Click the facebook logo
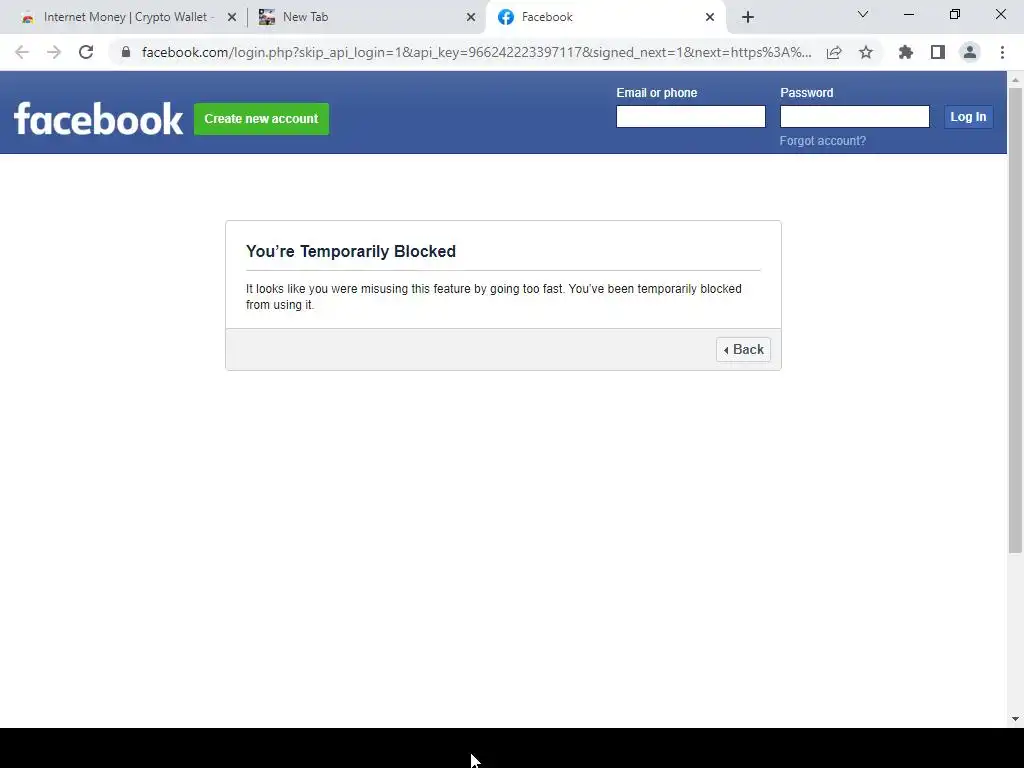1024x768 pixels. click(99, 119)
